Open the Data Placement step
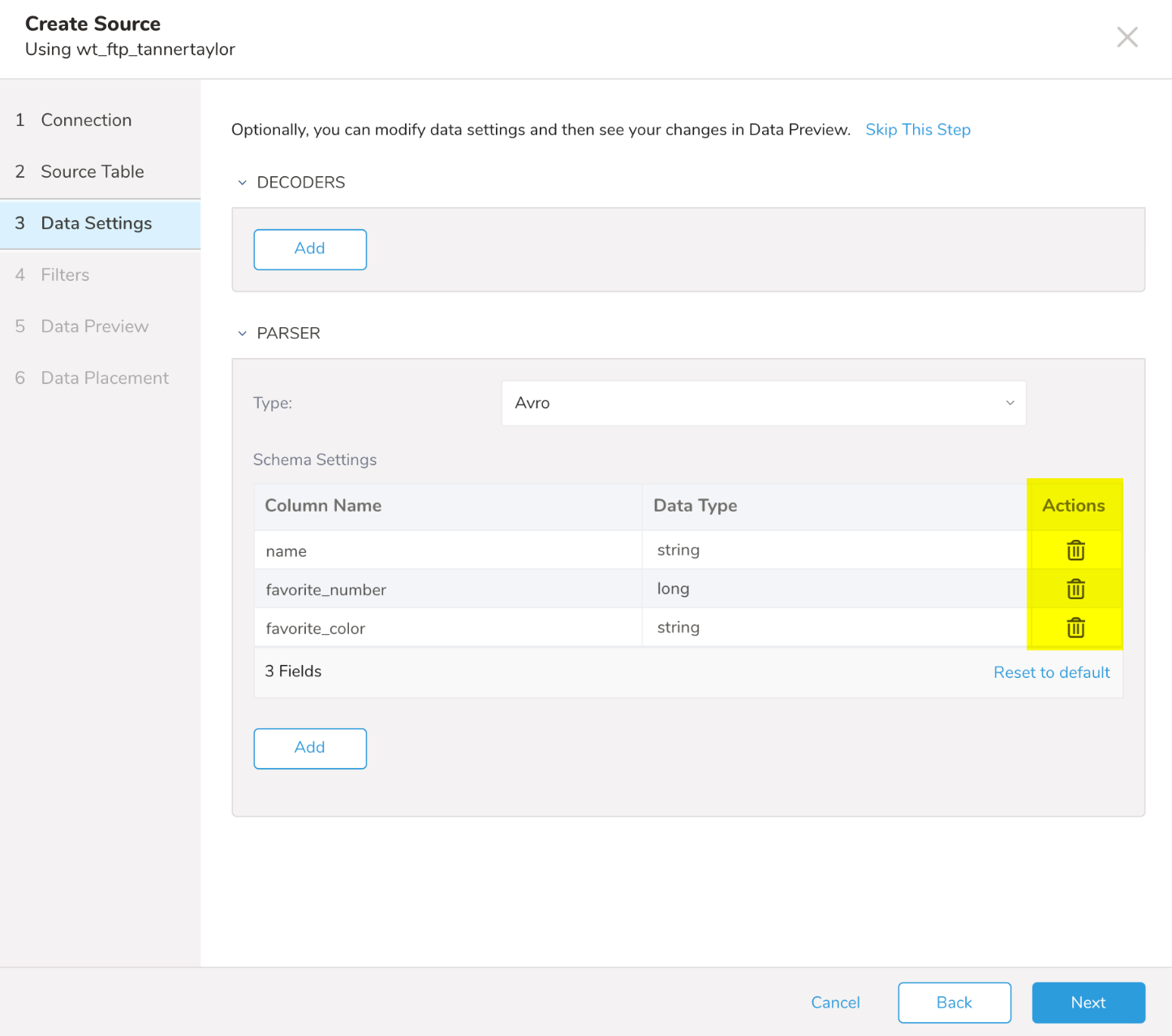 pos(105,378)
